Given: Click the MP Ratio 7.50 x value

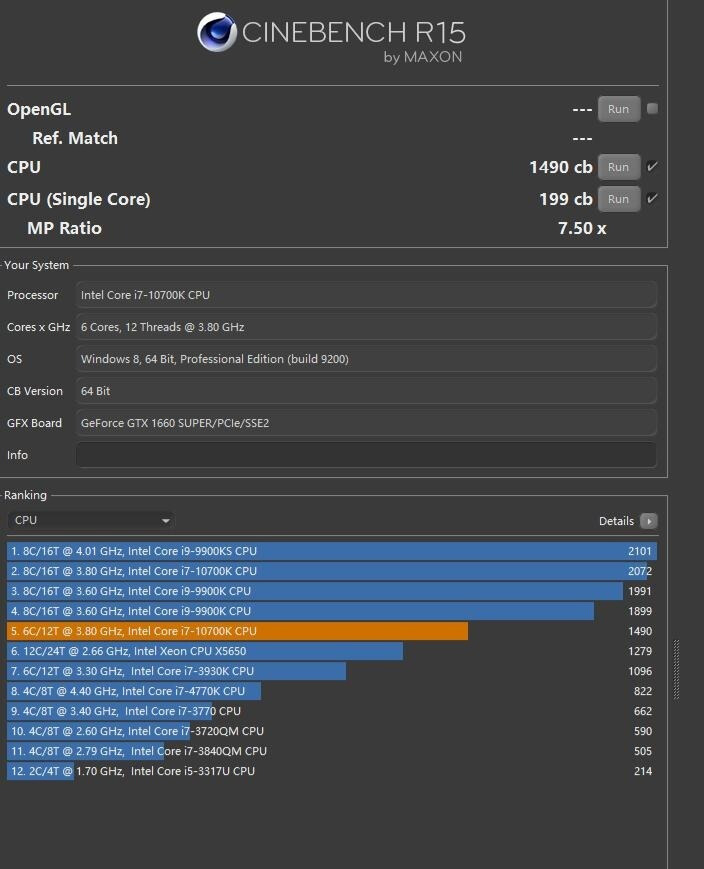Looking at the screenshot, I should [581, 228].
